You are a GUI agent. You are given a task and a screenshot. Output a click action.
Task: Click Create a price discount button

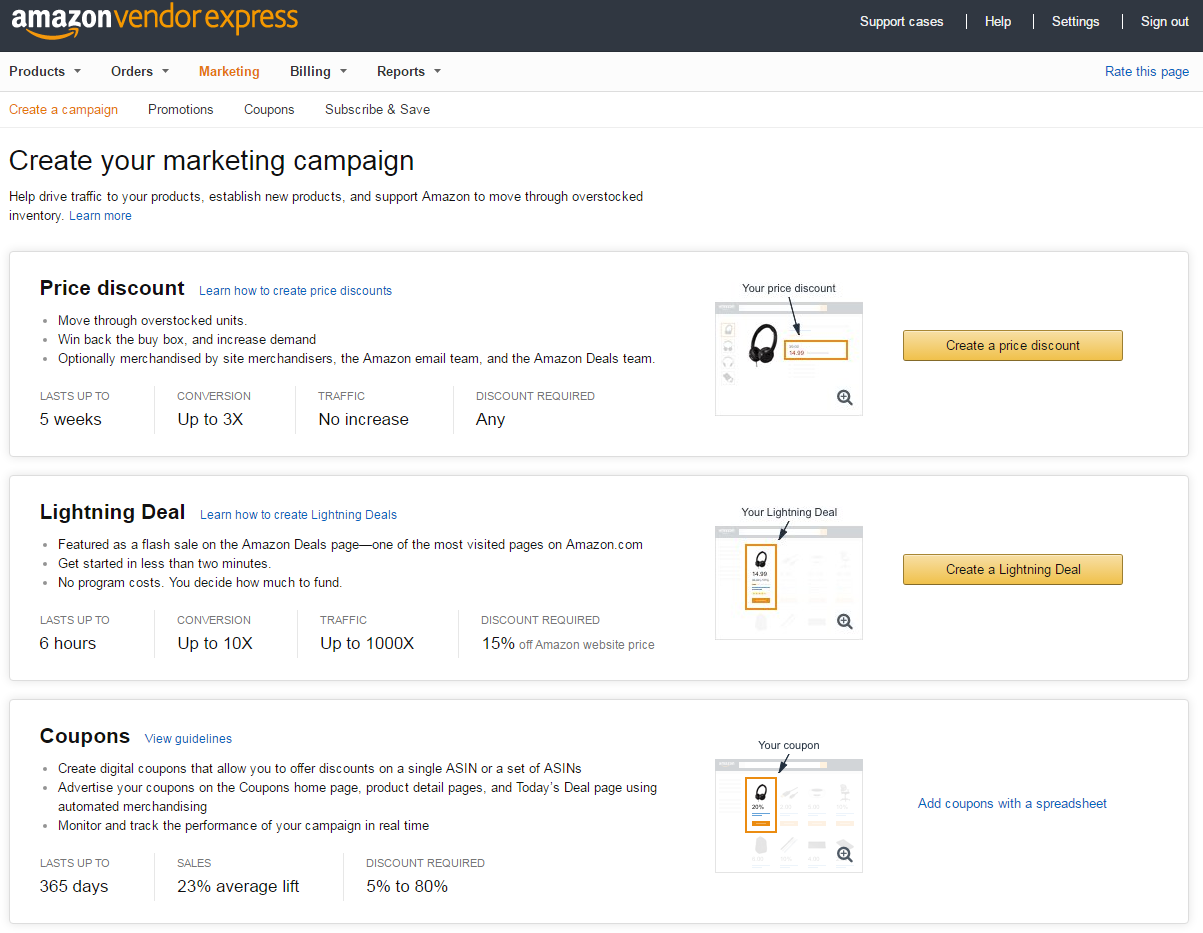tap(1013, 345)
